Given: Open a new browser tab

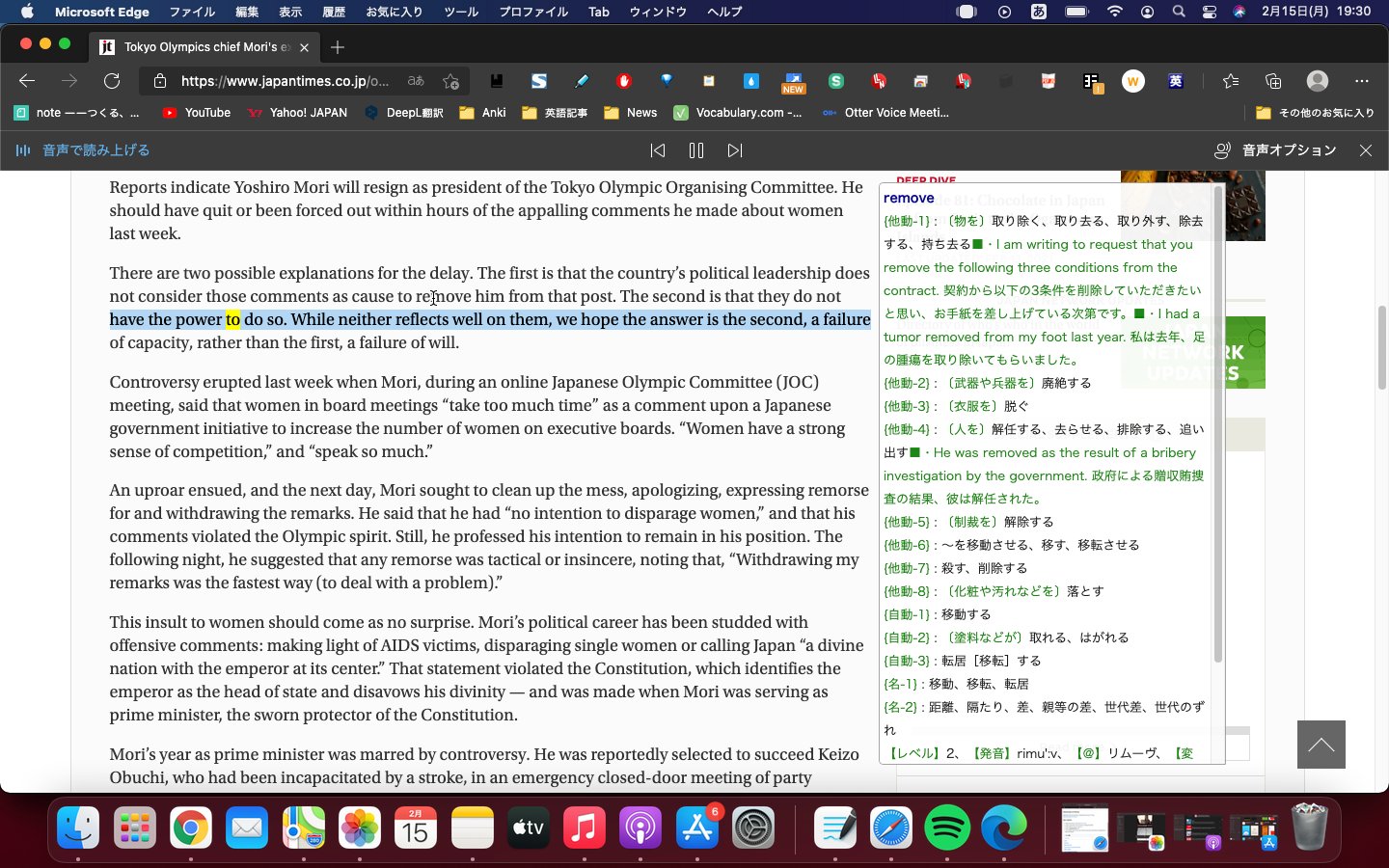Looking at the screenshot, I should click(337, 46).
